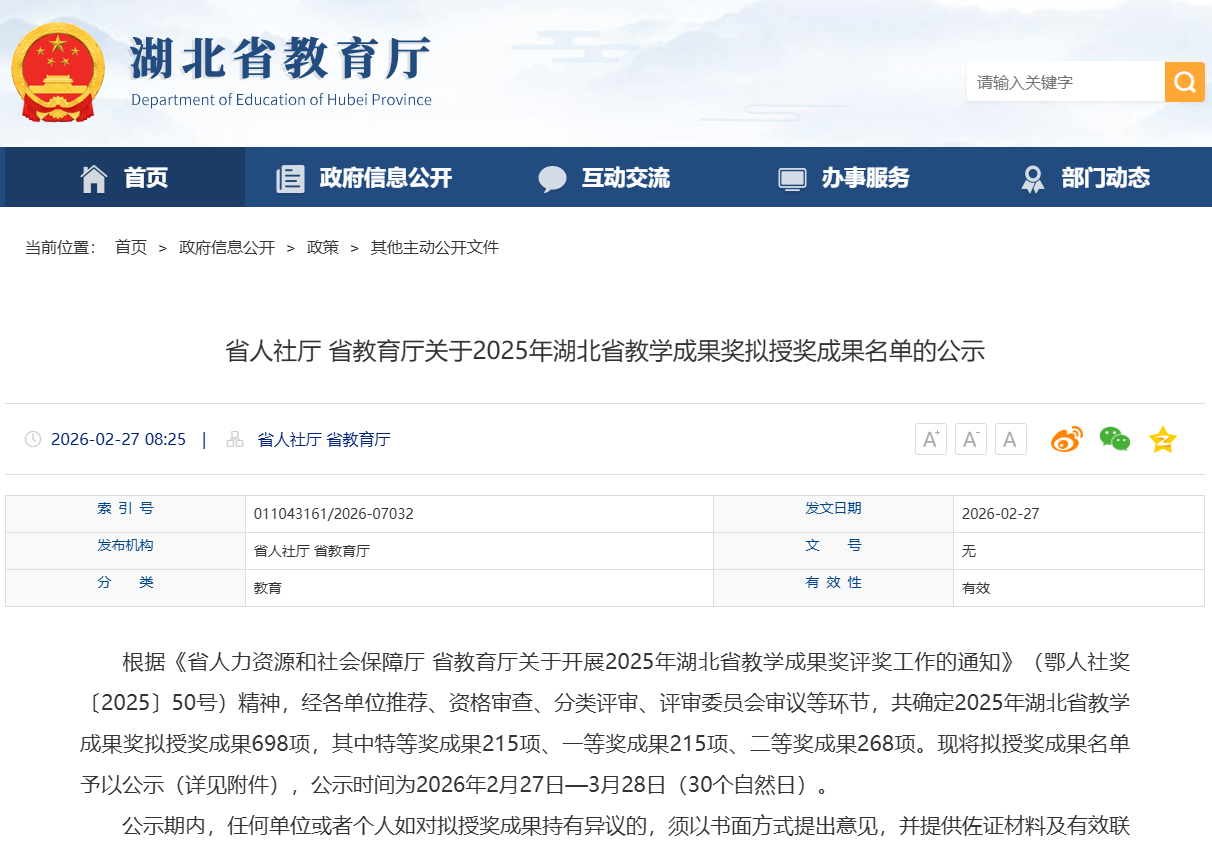Go to 首页 in the breadcrumb
The height and width of the screenshot is (853, 1212).
(131, 247)
